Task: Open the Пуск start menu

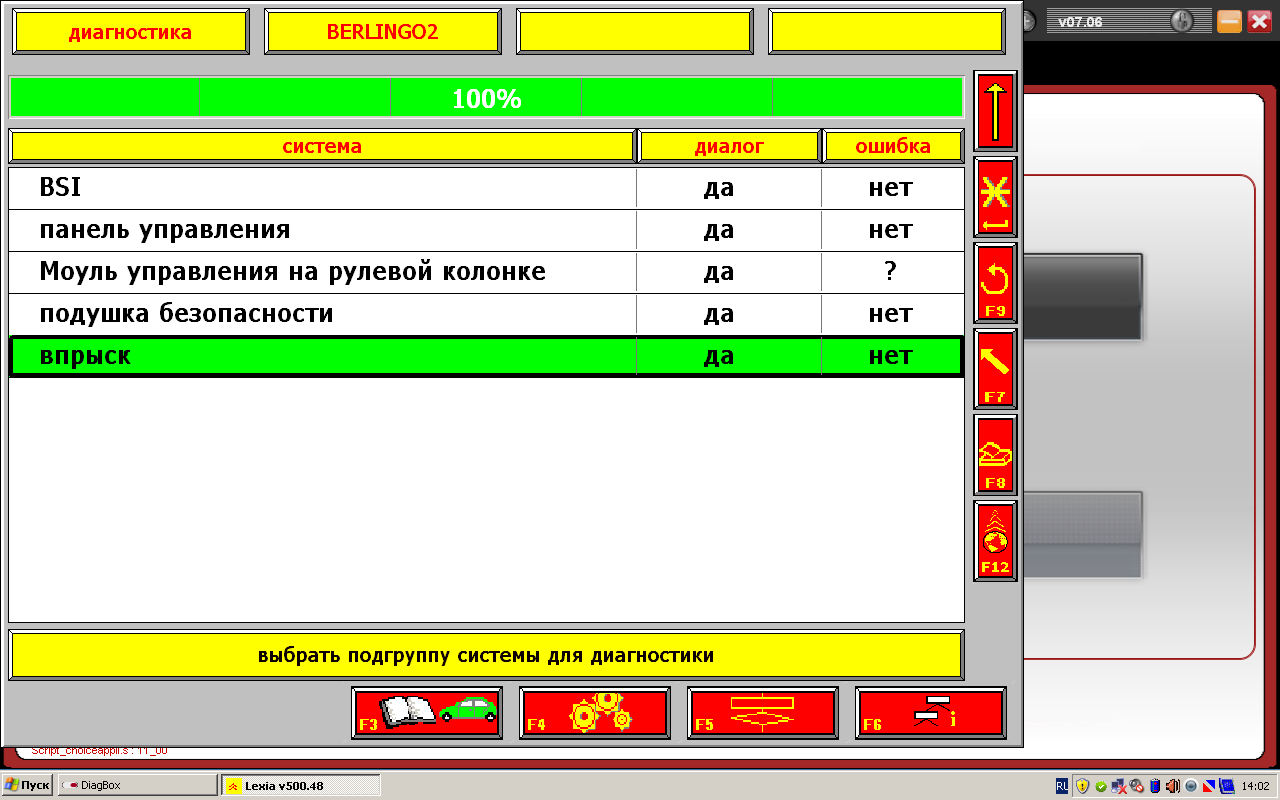Action: (28, 785)
